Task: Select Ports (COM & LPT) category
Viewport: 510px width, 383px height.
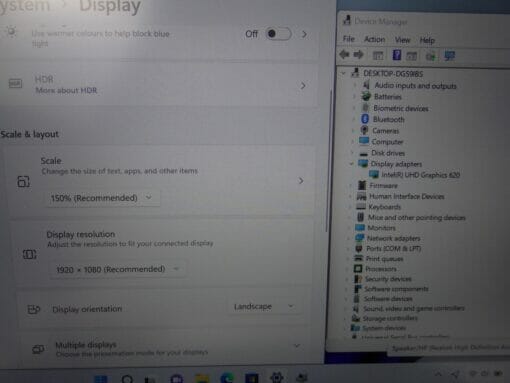Action: (x=393, y=248)
